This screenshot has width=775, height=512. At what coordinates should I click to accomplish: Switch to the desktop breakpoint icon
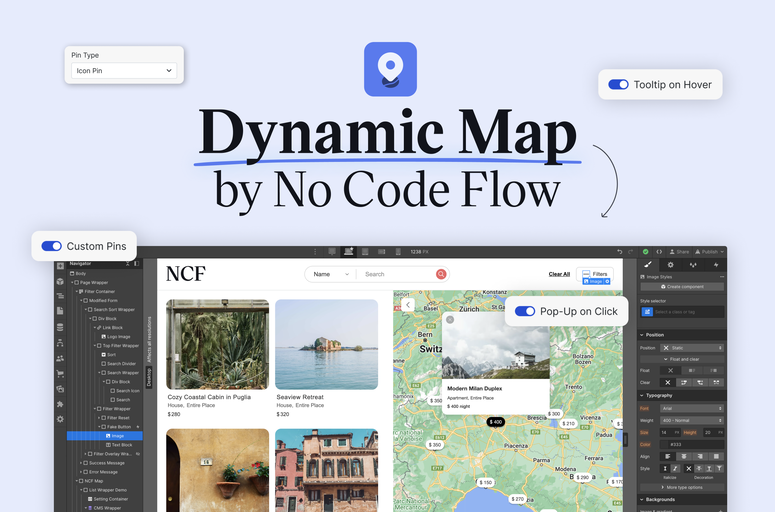(332, 252)
